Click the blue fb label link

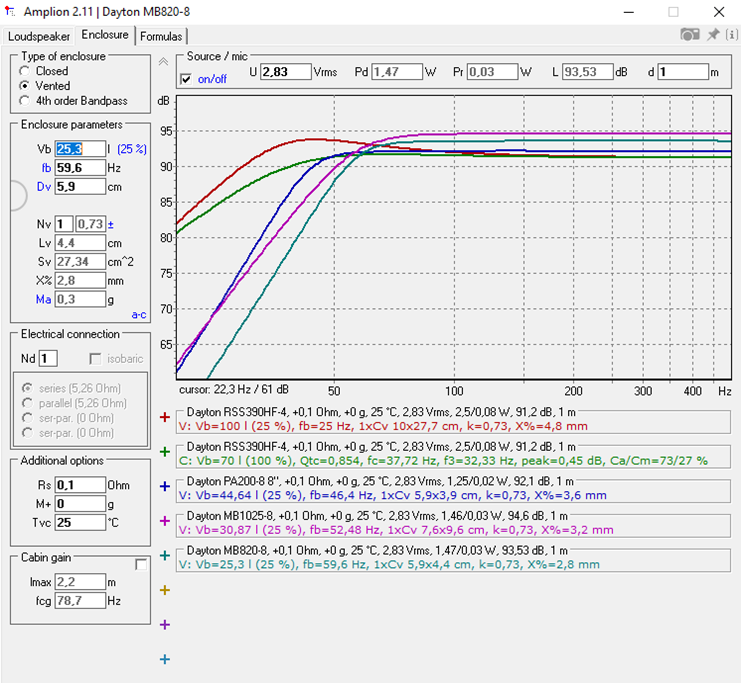tap(46, 168)
